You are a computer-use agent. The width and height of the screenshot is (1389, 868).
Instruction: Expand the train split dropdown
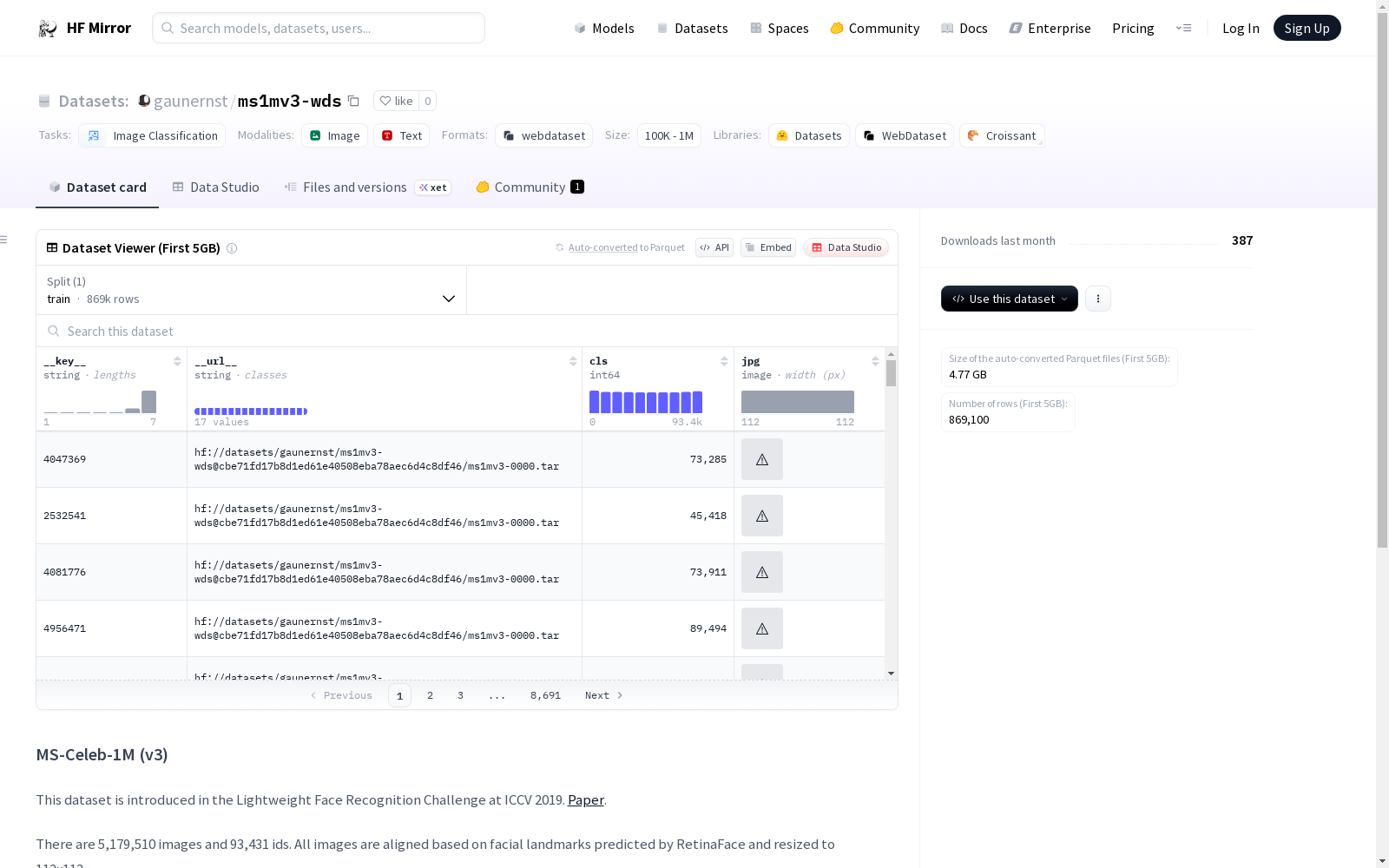[251, 290]
